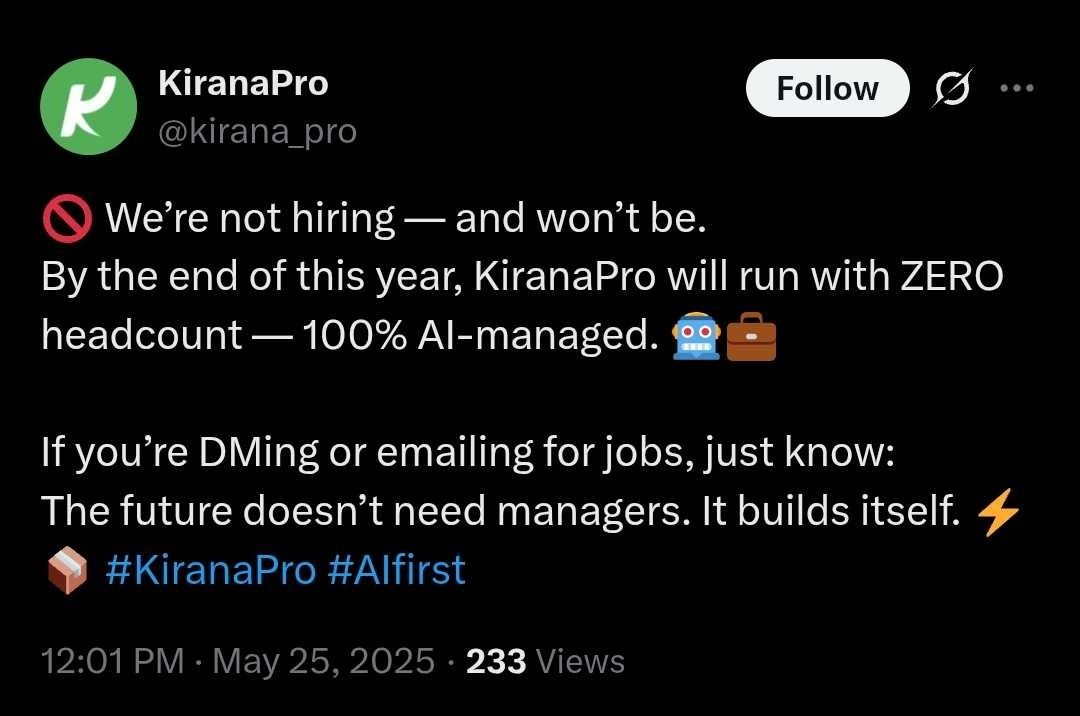Click the cardboard package emoji
The height and width of the screenshot is (716, 1080).
tap(66, 573)
